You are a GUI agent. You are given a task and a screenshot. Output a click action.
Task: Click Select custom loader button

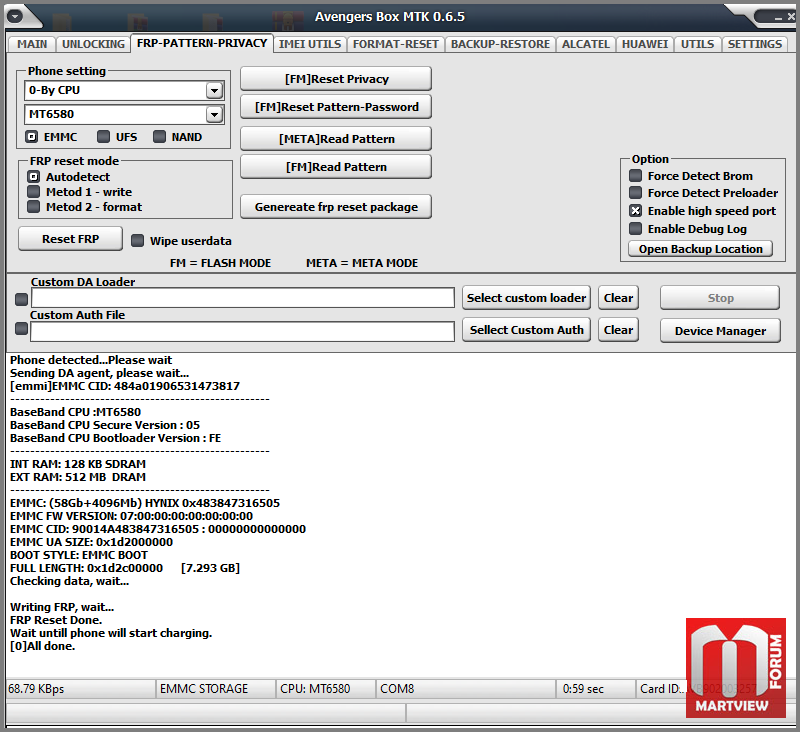coord(526,298)
